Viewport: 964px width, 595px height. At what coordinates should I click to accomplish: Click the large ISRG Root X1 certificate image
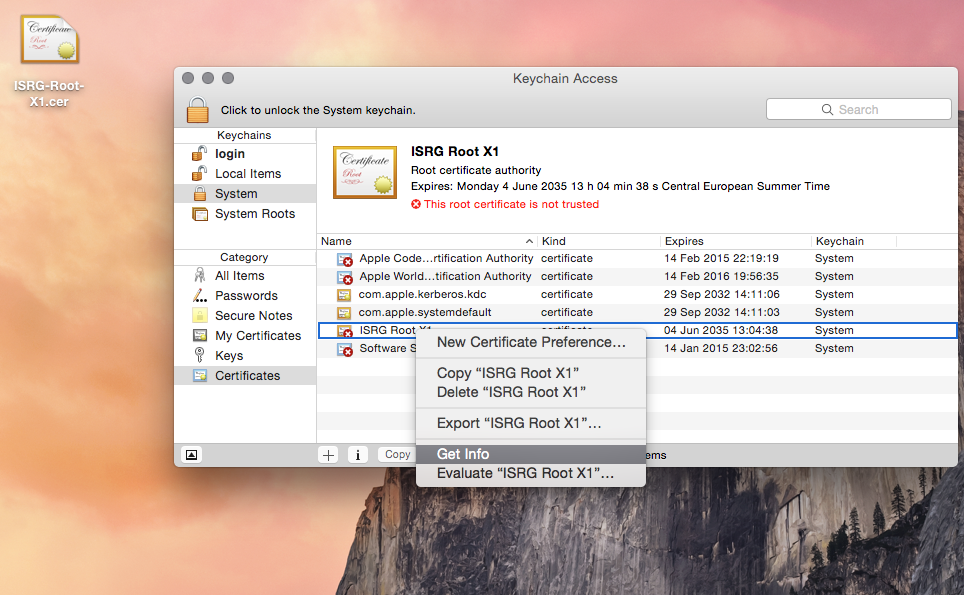[365, 173]
